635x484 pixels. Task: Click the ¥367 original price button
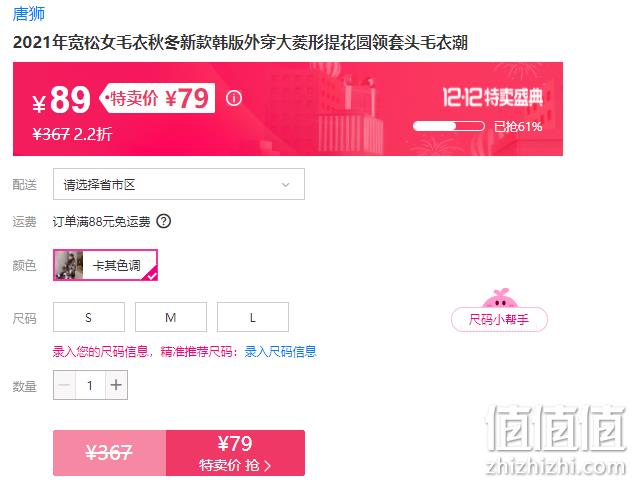(109, 453)
